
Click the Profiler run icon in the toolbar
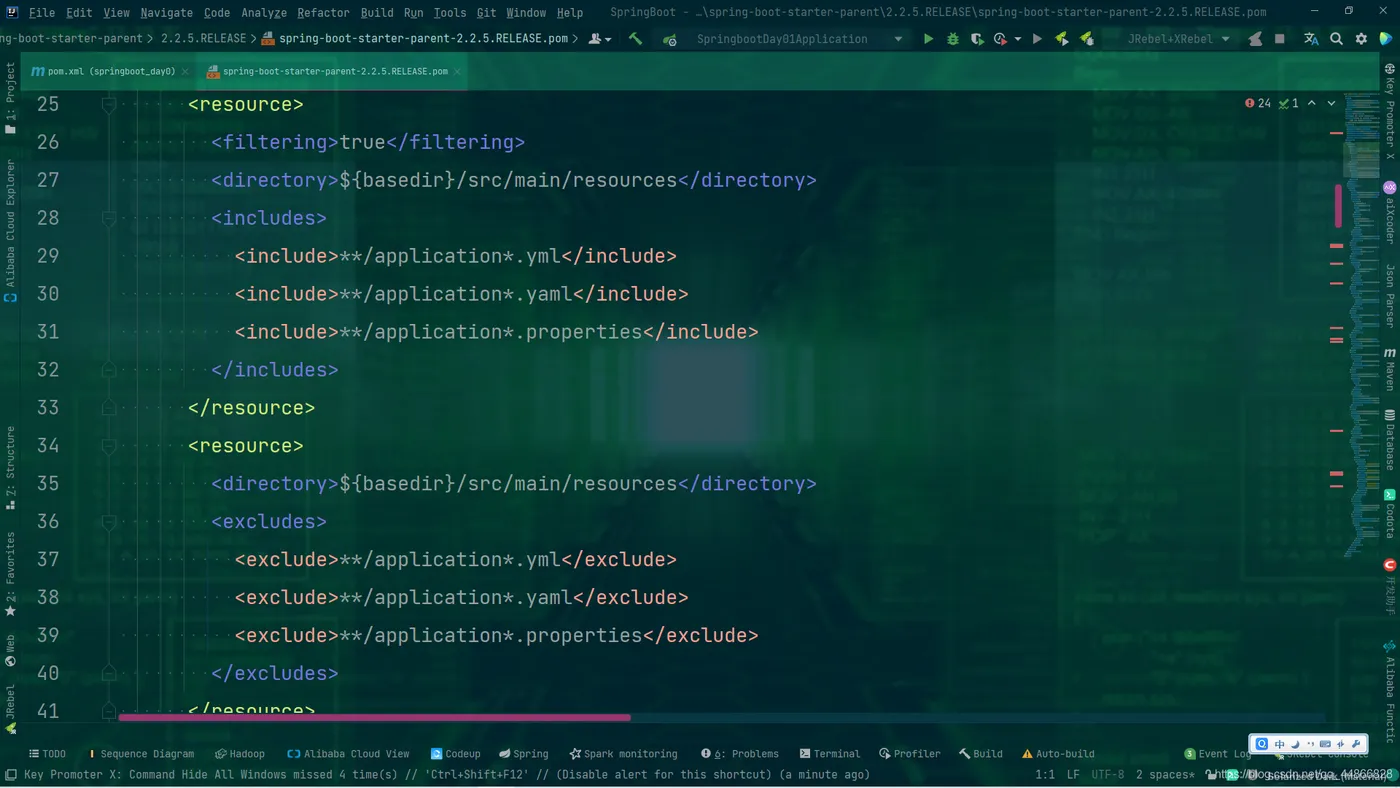point(1000,39)
